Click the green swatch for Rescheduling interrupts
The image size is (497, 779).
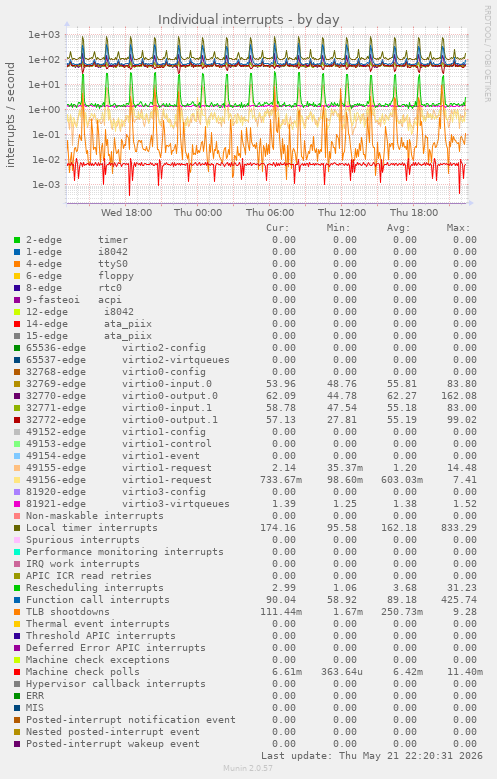pyautogui.click(x=17, y=588)
